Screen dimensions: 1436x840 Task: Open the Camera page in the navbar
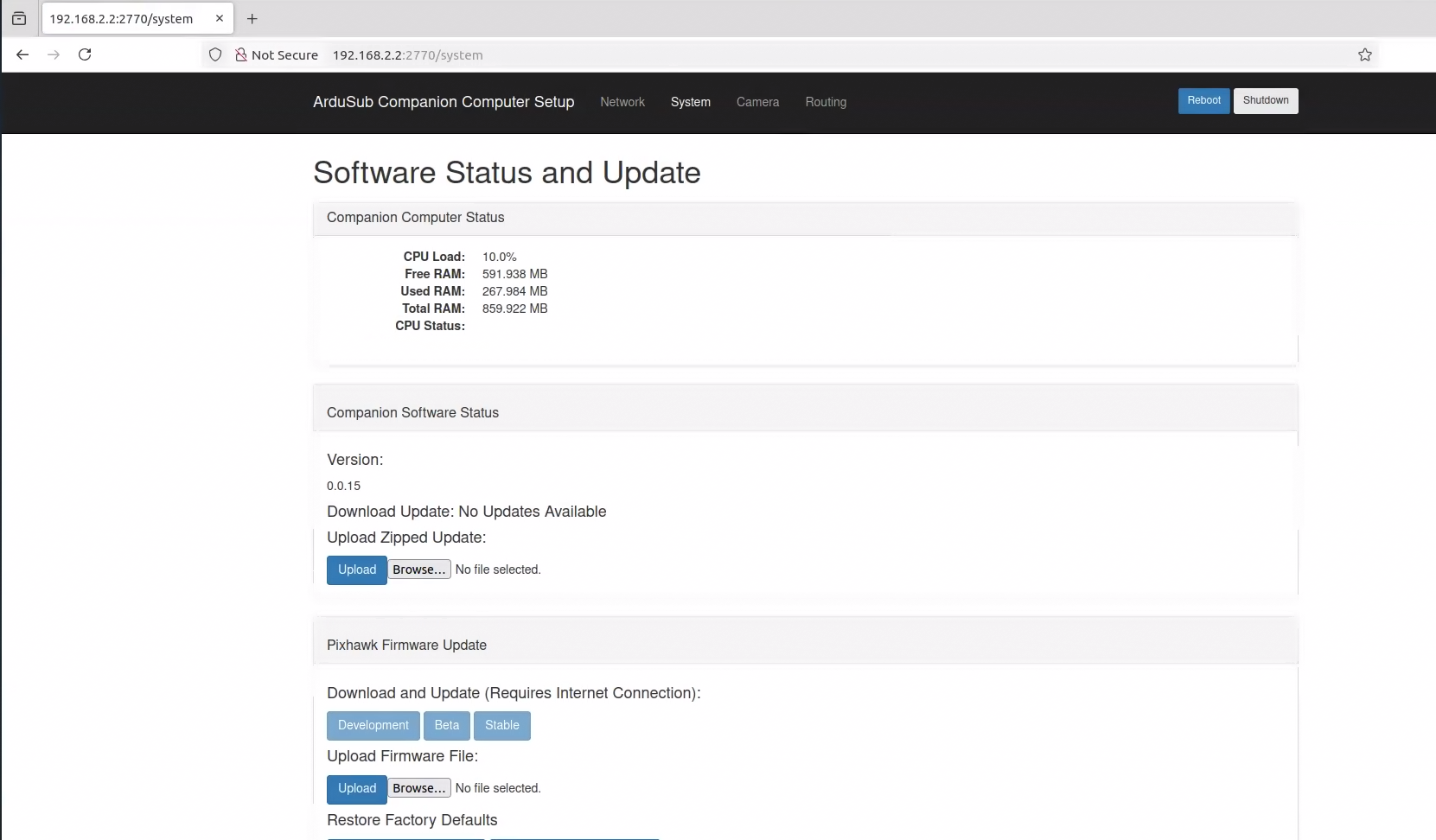point(757,102)
